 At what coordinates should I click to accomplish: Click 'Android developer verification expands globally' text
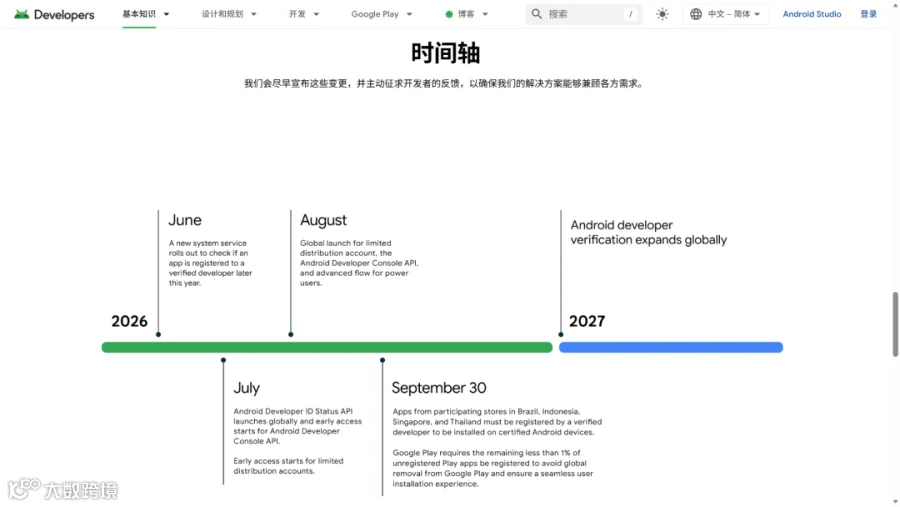pyautogui.click(x=649, y=233)
